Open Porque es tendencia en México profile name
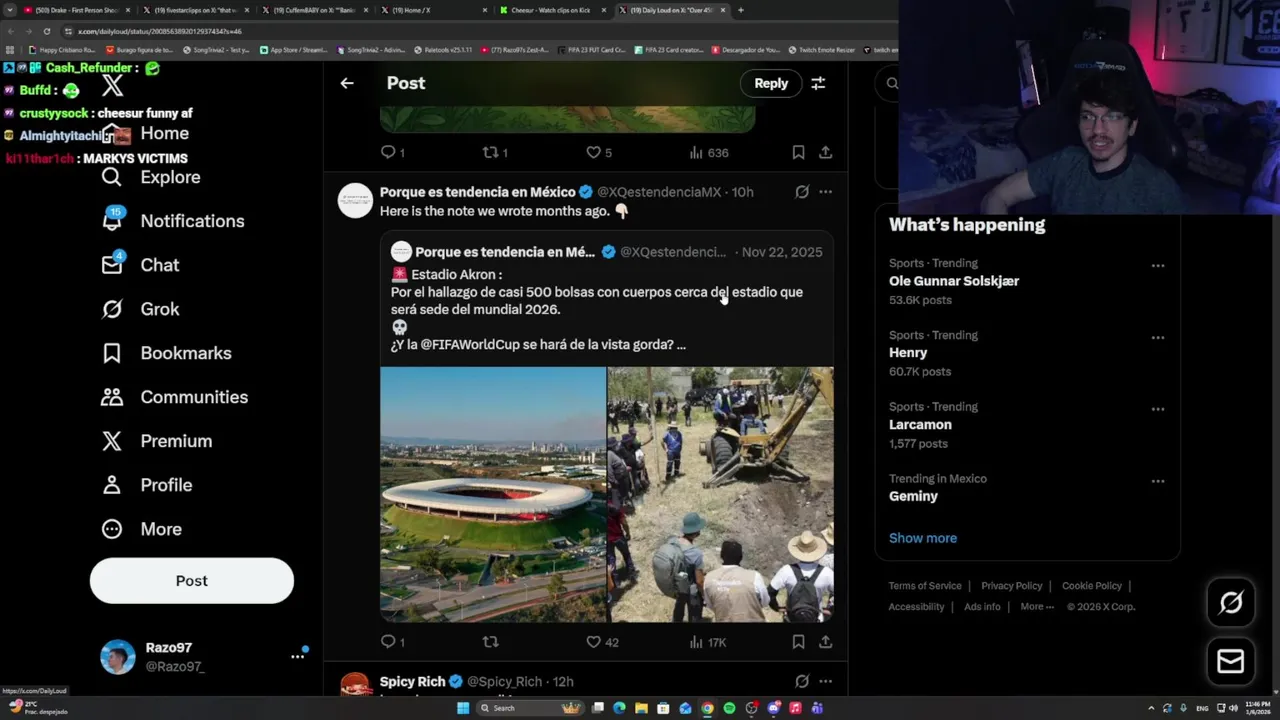This screenshot has height=720, width=1280. (x=478, y=192)
